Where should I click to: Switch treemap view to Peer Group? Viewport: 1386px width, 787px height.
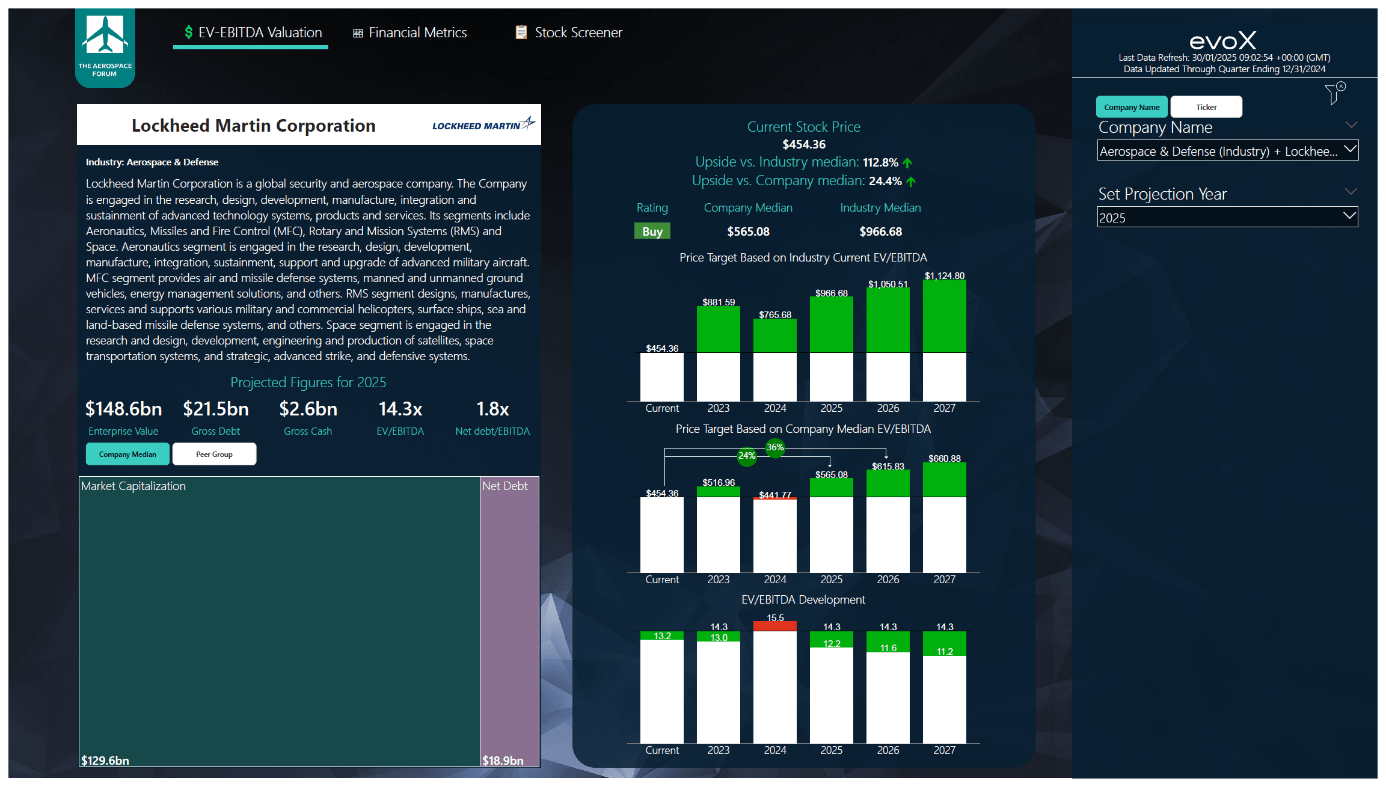pyautogui.click(x=214, y=453)
